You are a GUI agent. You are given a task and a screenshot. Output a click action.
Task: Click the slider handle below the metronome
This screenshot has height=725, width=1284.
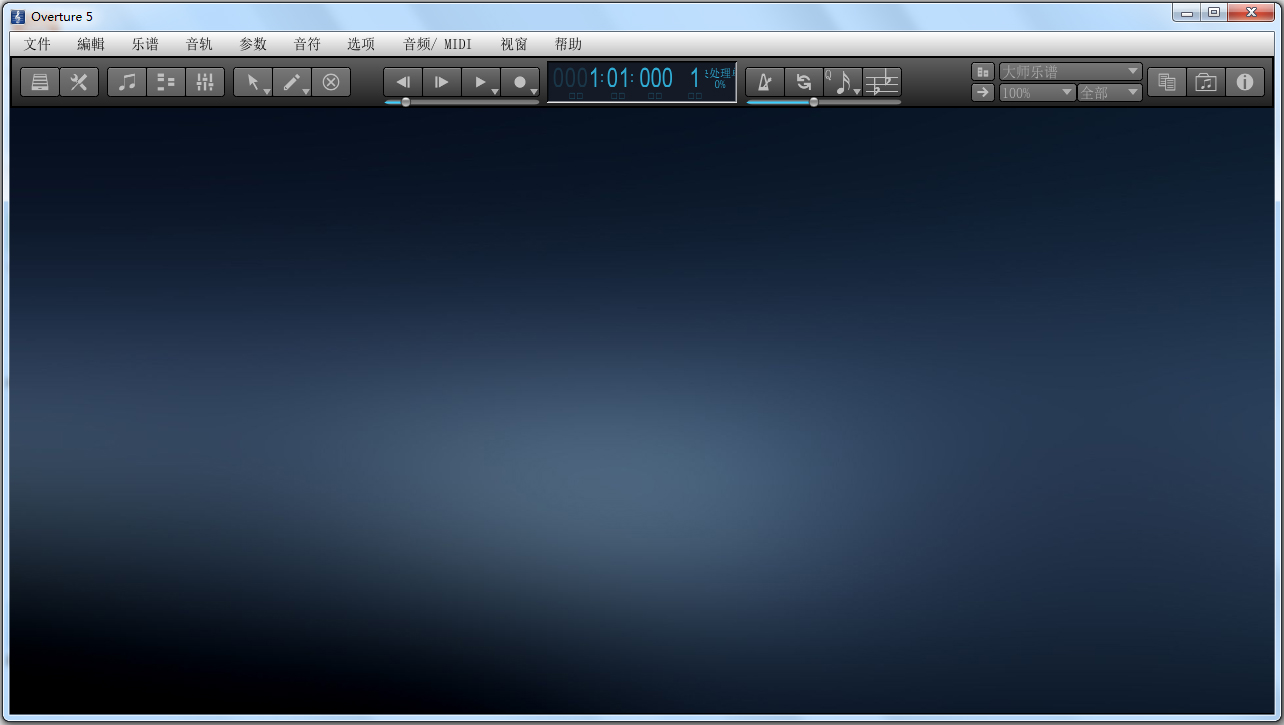click(x=814, y=102)
